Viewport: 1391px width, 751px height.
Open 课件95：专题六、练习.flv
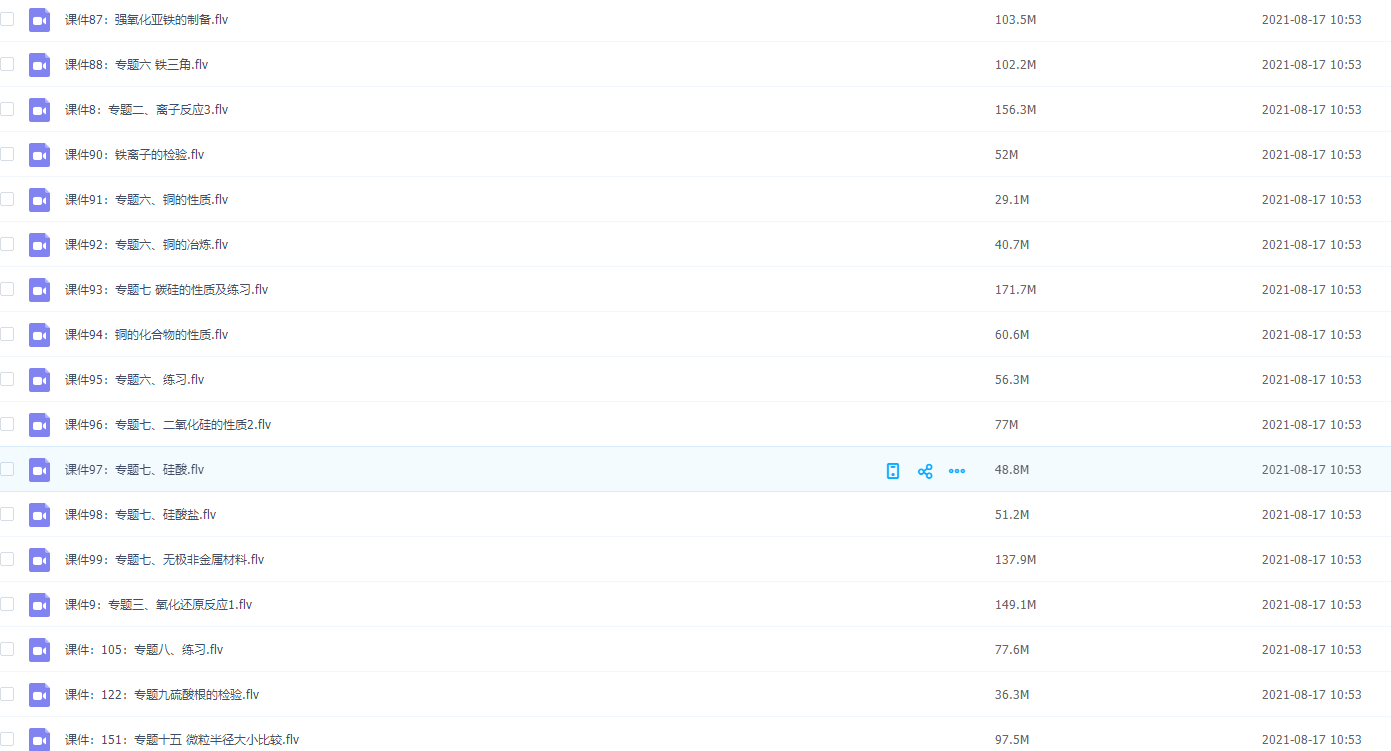pyautogui.click(x=134, y=380)
